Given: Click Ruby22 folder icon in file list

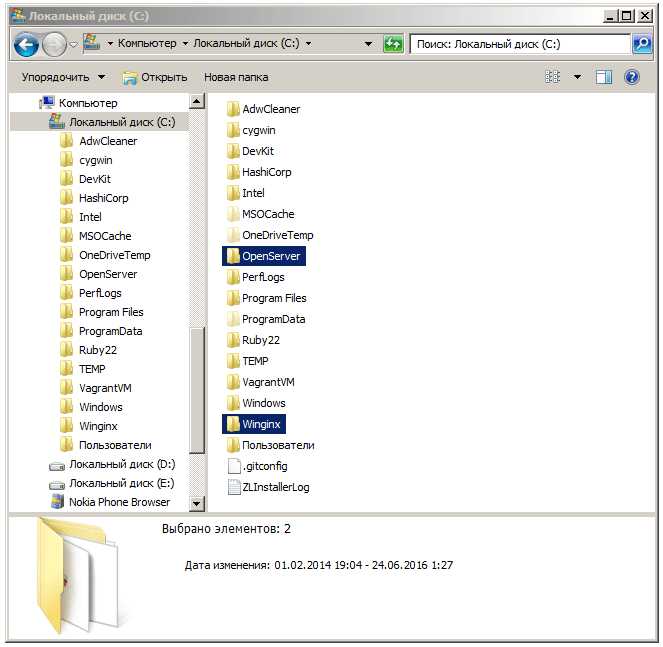Looking at the screenshot, I should tap(233, 340).
